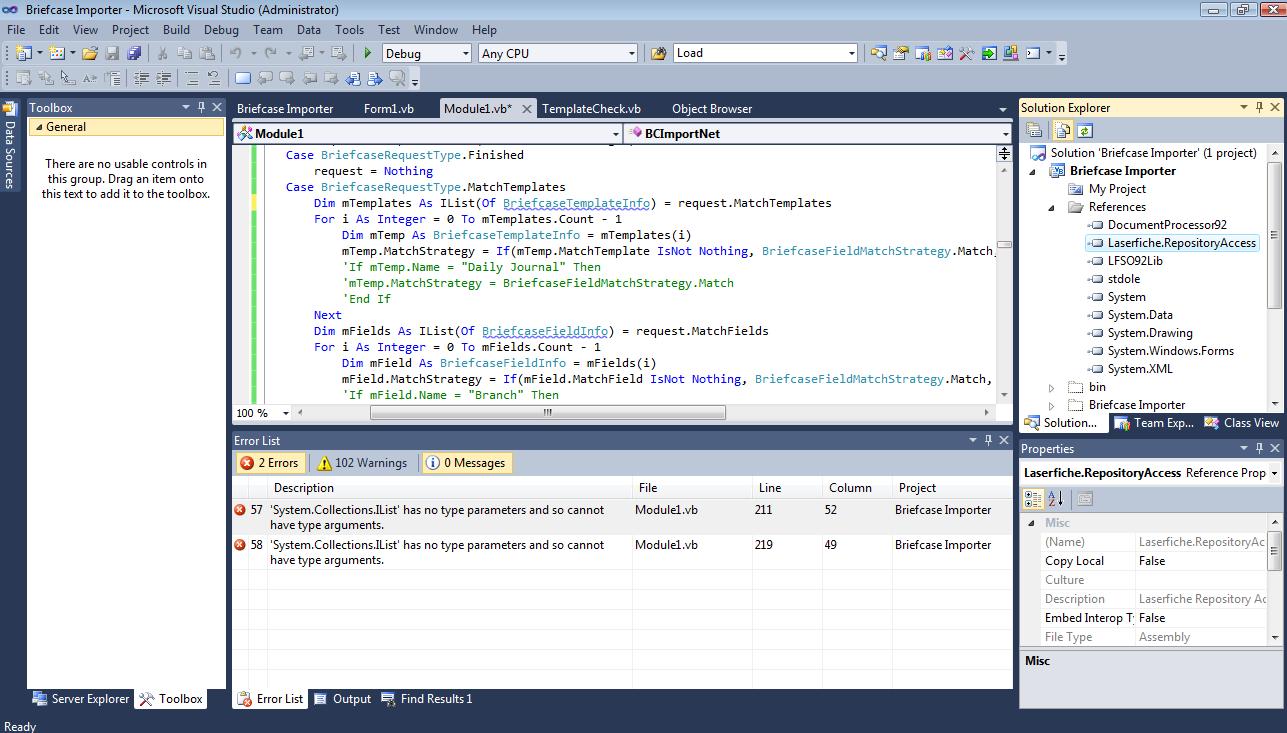Open the Team Explorer tab
1287x733 pixels.
[1154, 423]
